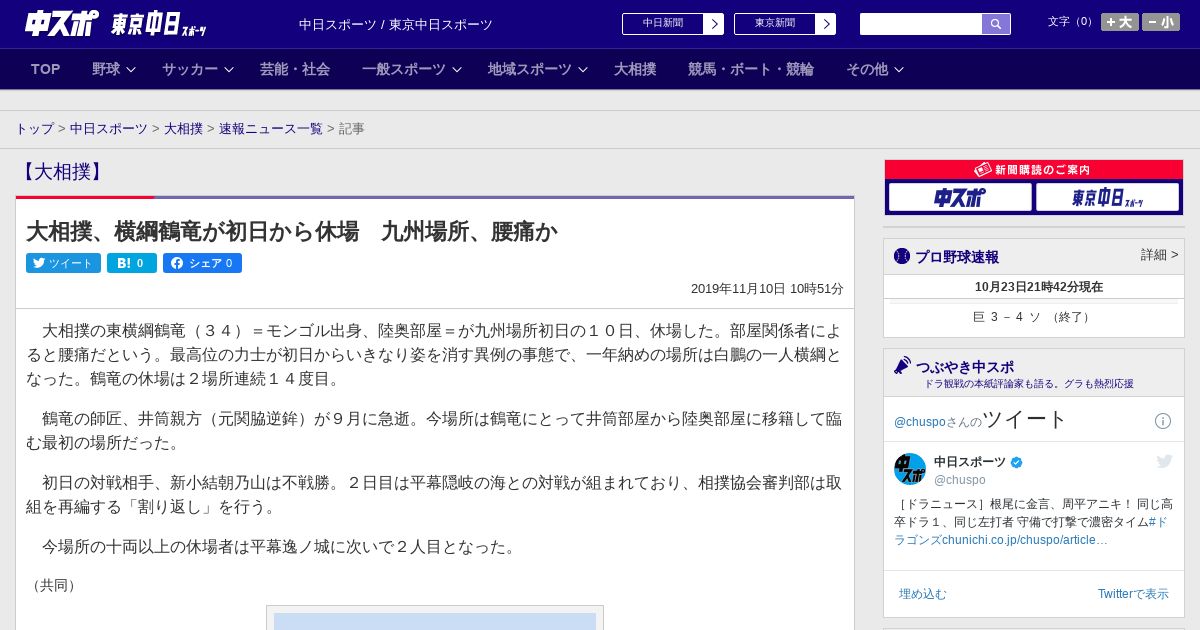Viewport: 1200px width, 630px height.
Task: Expand the その他 dropdown chevron
Action: (899, 70)
